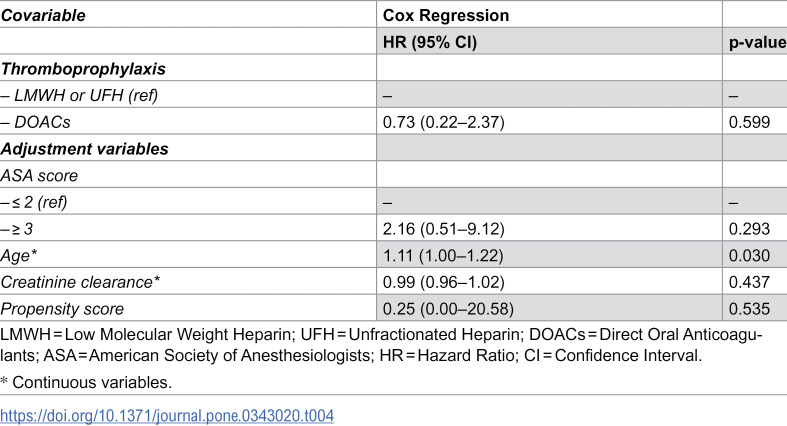The image size is (787, 426).
Task: Click Age hazard ratio 1.11 (1.00–1.22)
Action: pos(443,255)
